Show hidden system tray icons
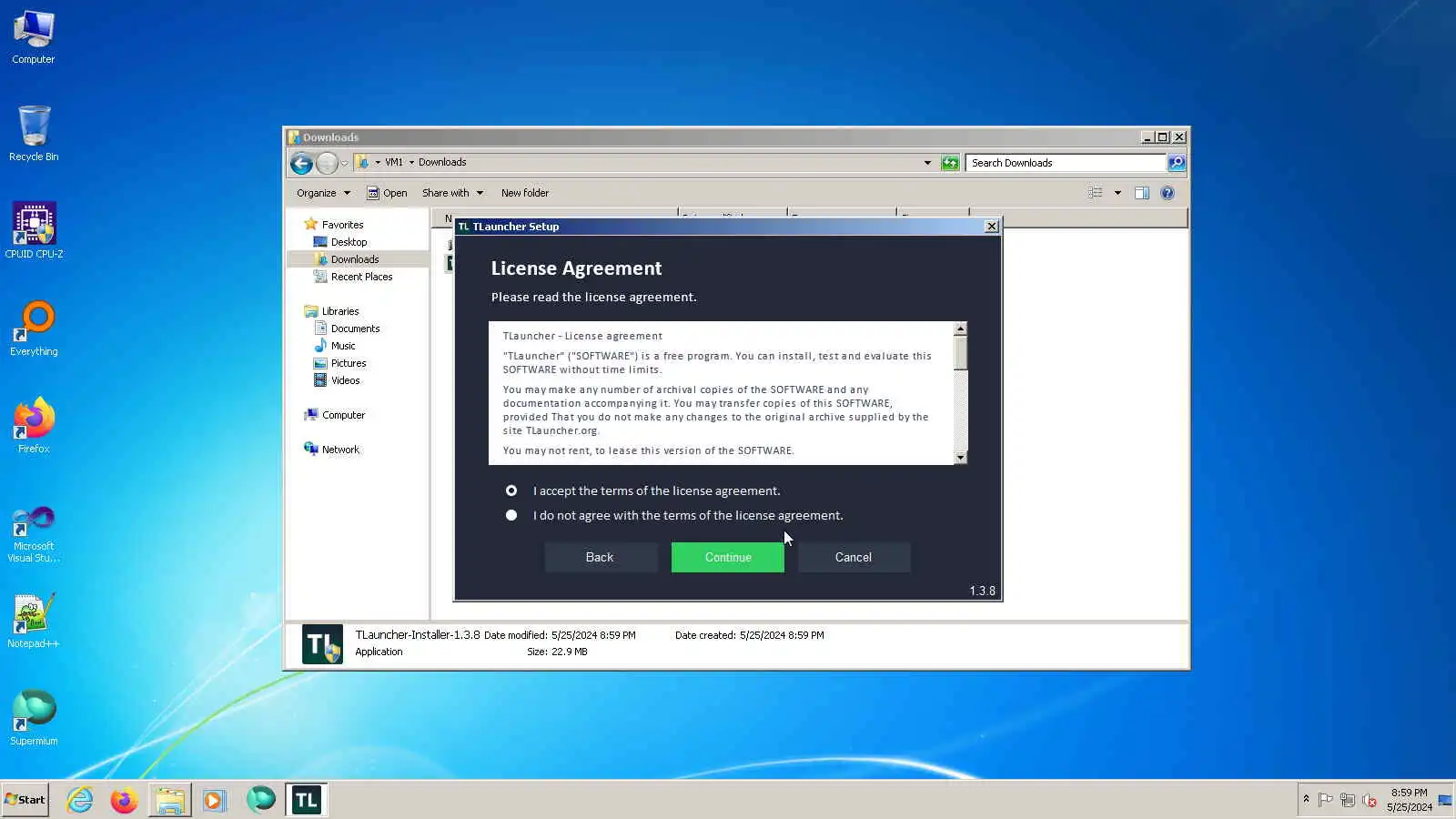The height and width of the screenshot is (819, 1456). coord(1306,799)
